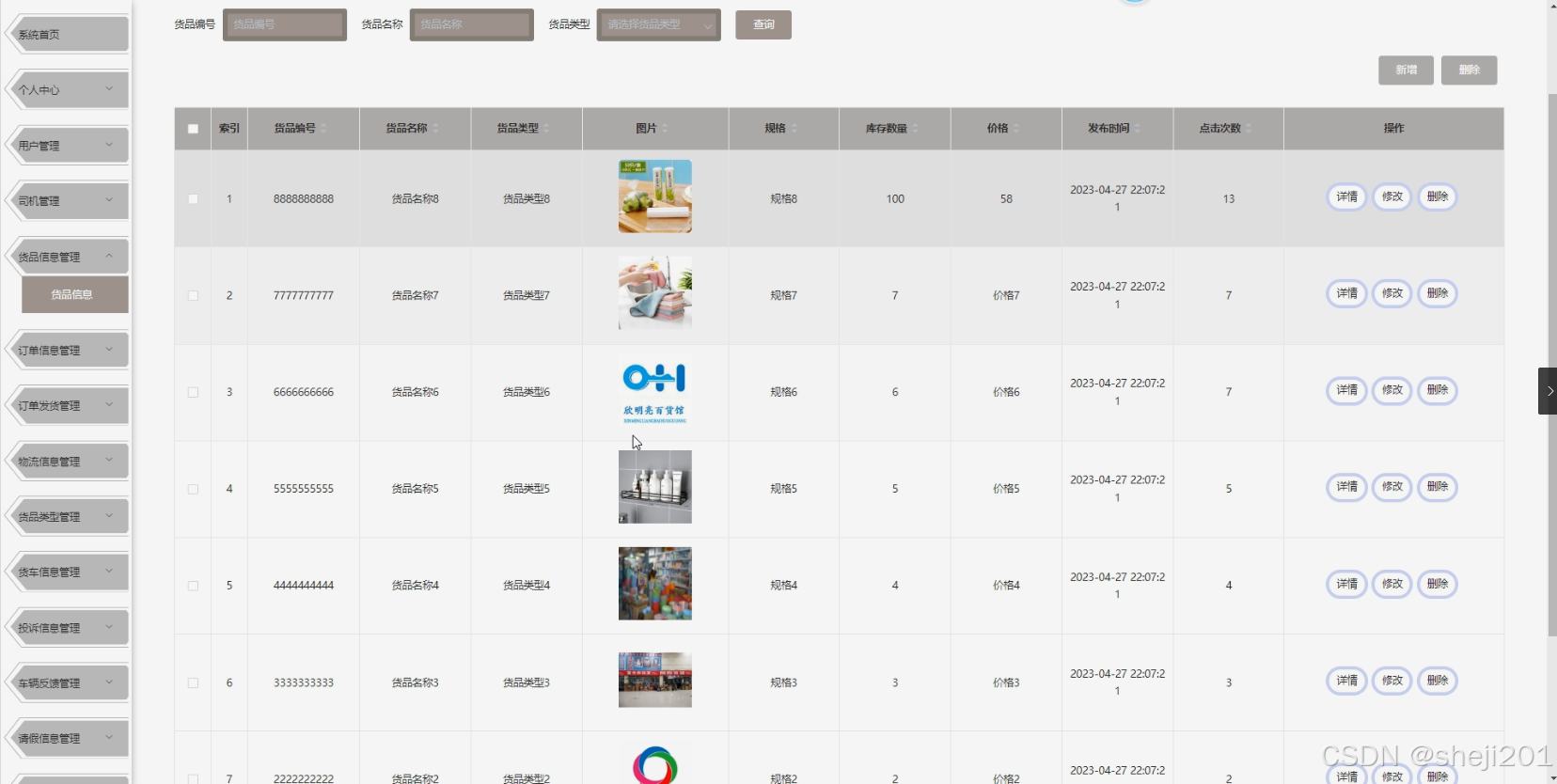The image size is (1557, 784).
Task: Tick the select-all checkbox in table header
Action: coord(193,129)
